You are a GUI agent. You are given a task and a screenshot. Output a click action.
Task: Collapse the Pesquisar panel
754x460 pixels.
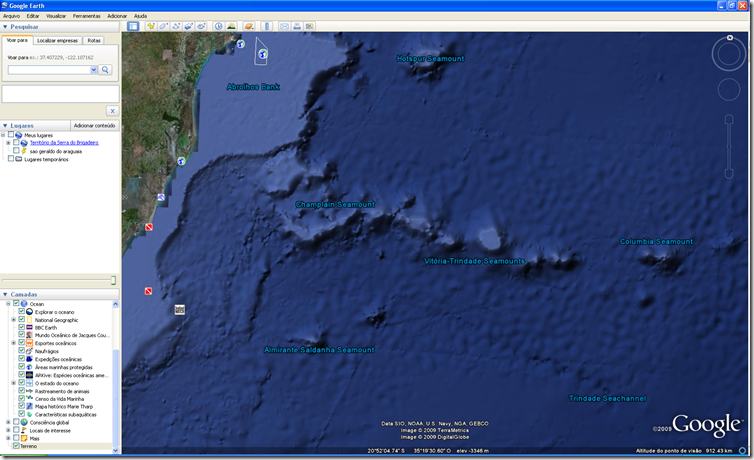(x=5, y=27)
